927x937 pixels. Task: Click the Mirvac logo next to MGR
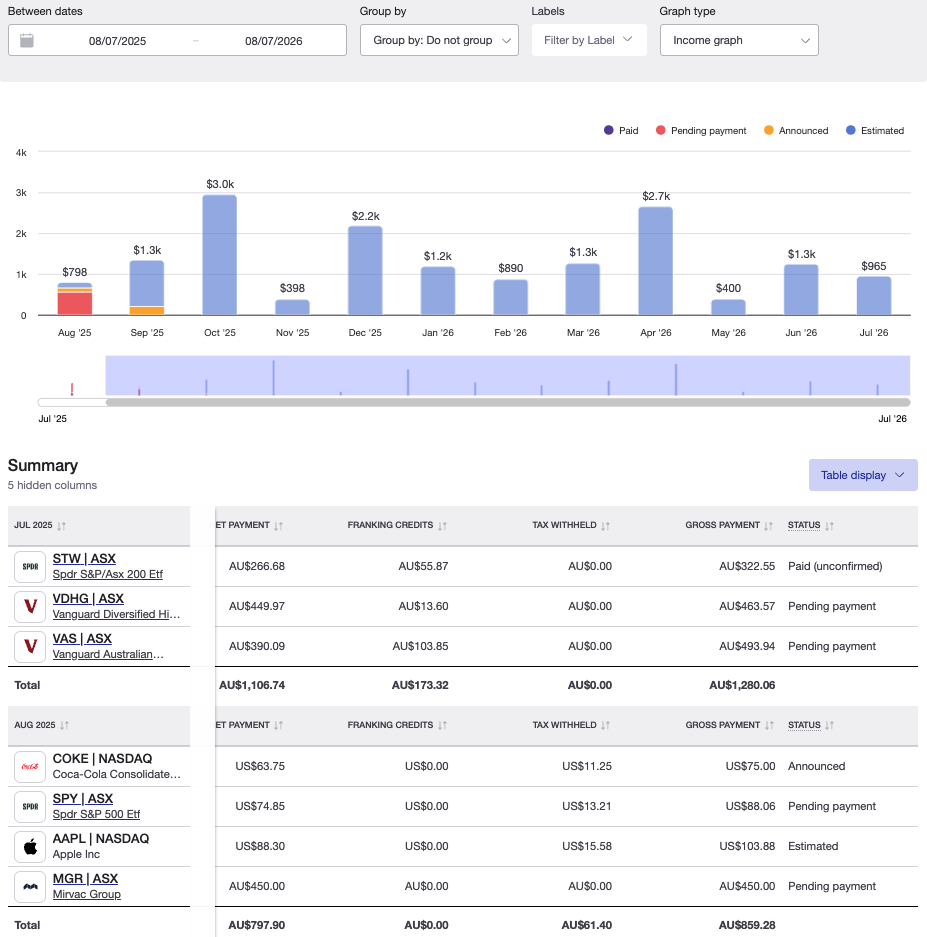pyautogui.click(x=30, y=886)
